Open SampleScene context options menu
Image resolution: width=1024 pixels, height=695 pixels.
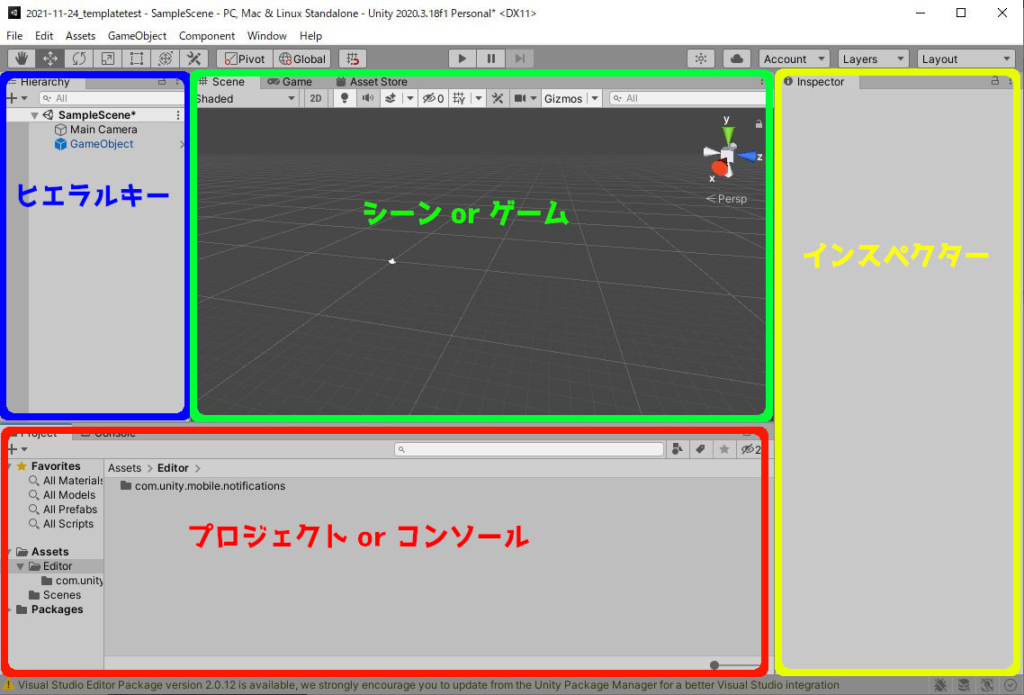[178, 115]
